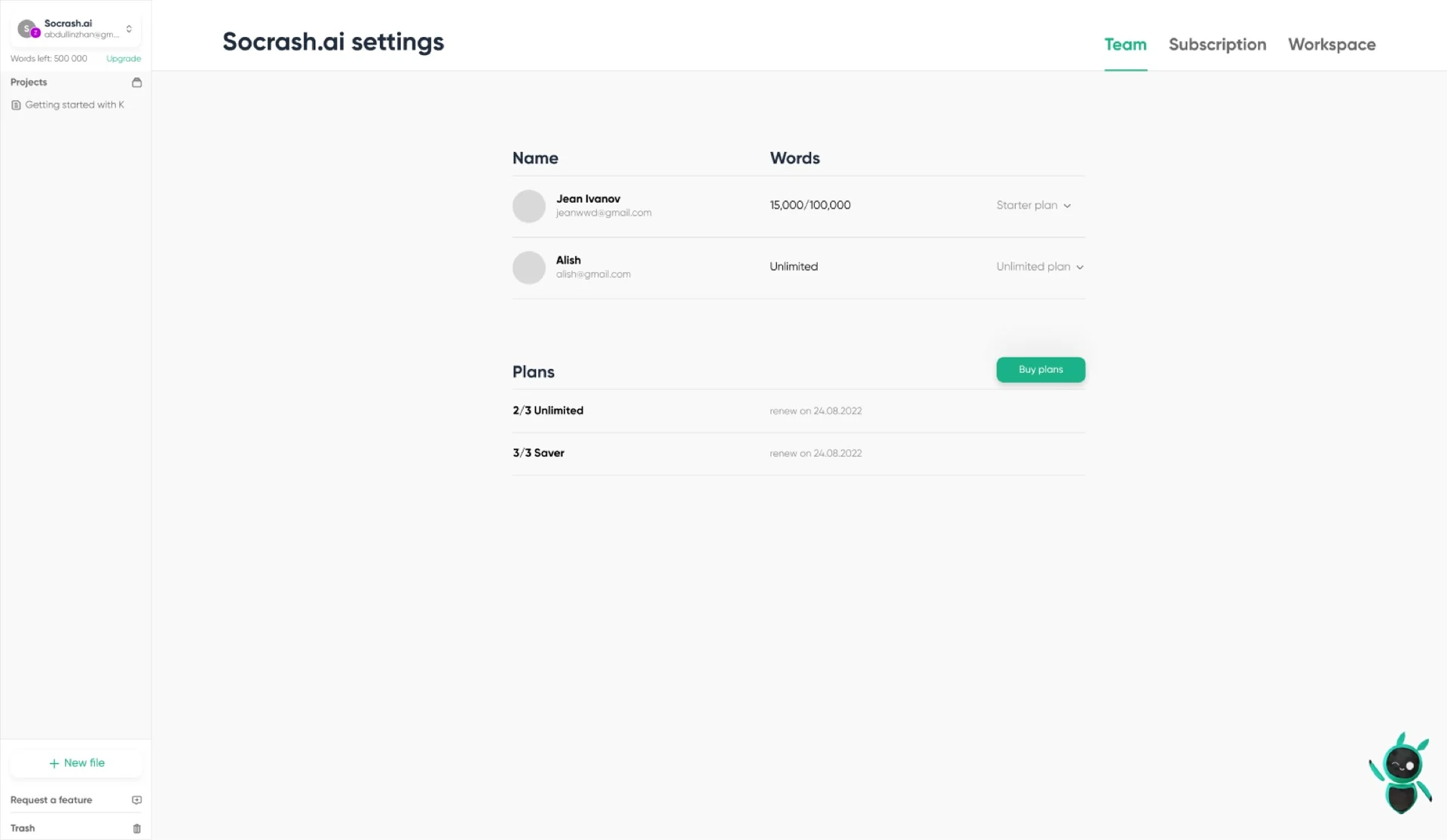Select the 3/3 Saver plan row
Screen dimensions: 1447x840
click(x=798, y=453)
